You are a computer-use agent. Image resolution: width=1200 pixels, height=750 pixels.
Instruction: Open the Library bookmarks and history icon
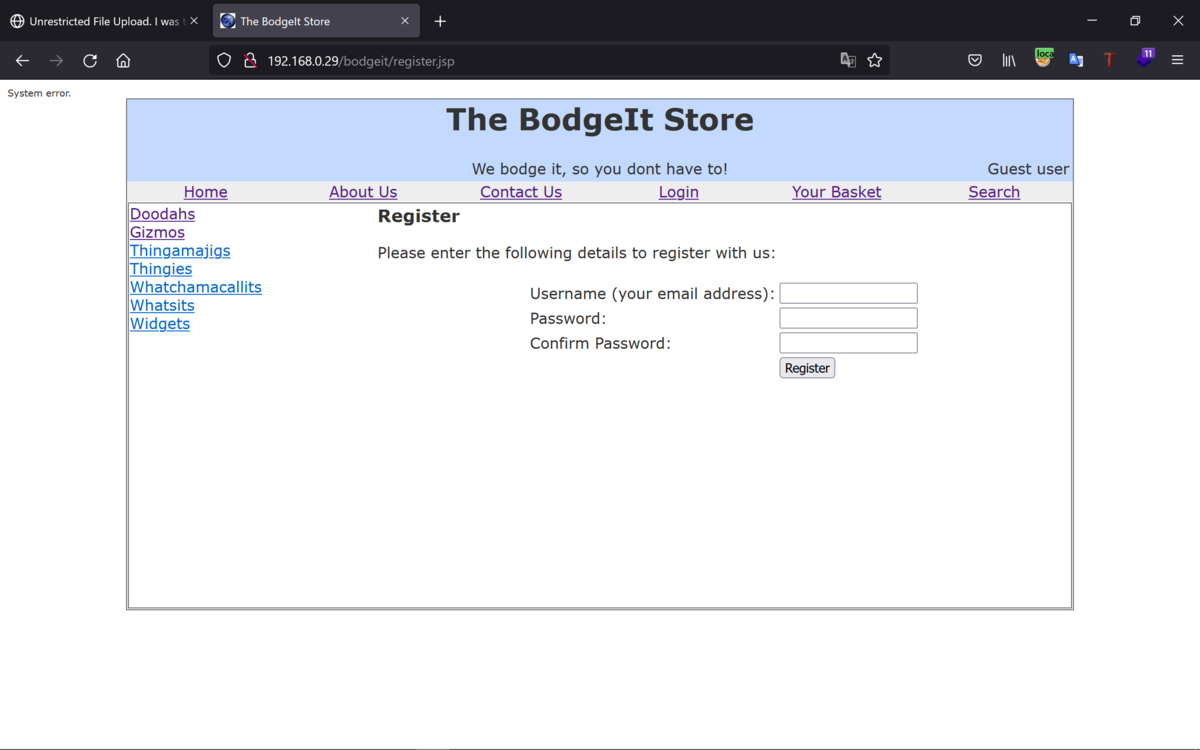click(1009, 60)
